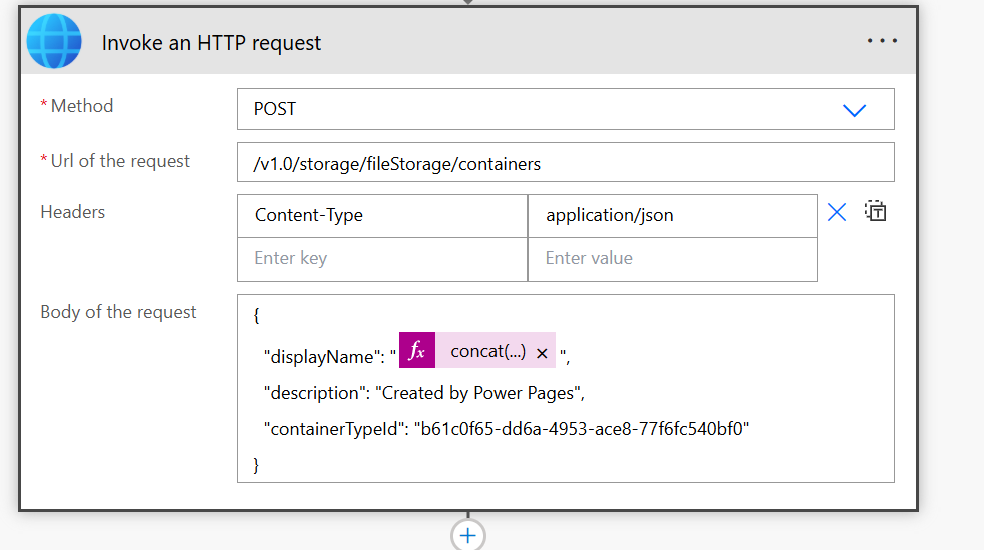Click the fx expression icon
The image size is (984, 550).
pos(417,352)
